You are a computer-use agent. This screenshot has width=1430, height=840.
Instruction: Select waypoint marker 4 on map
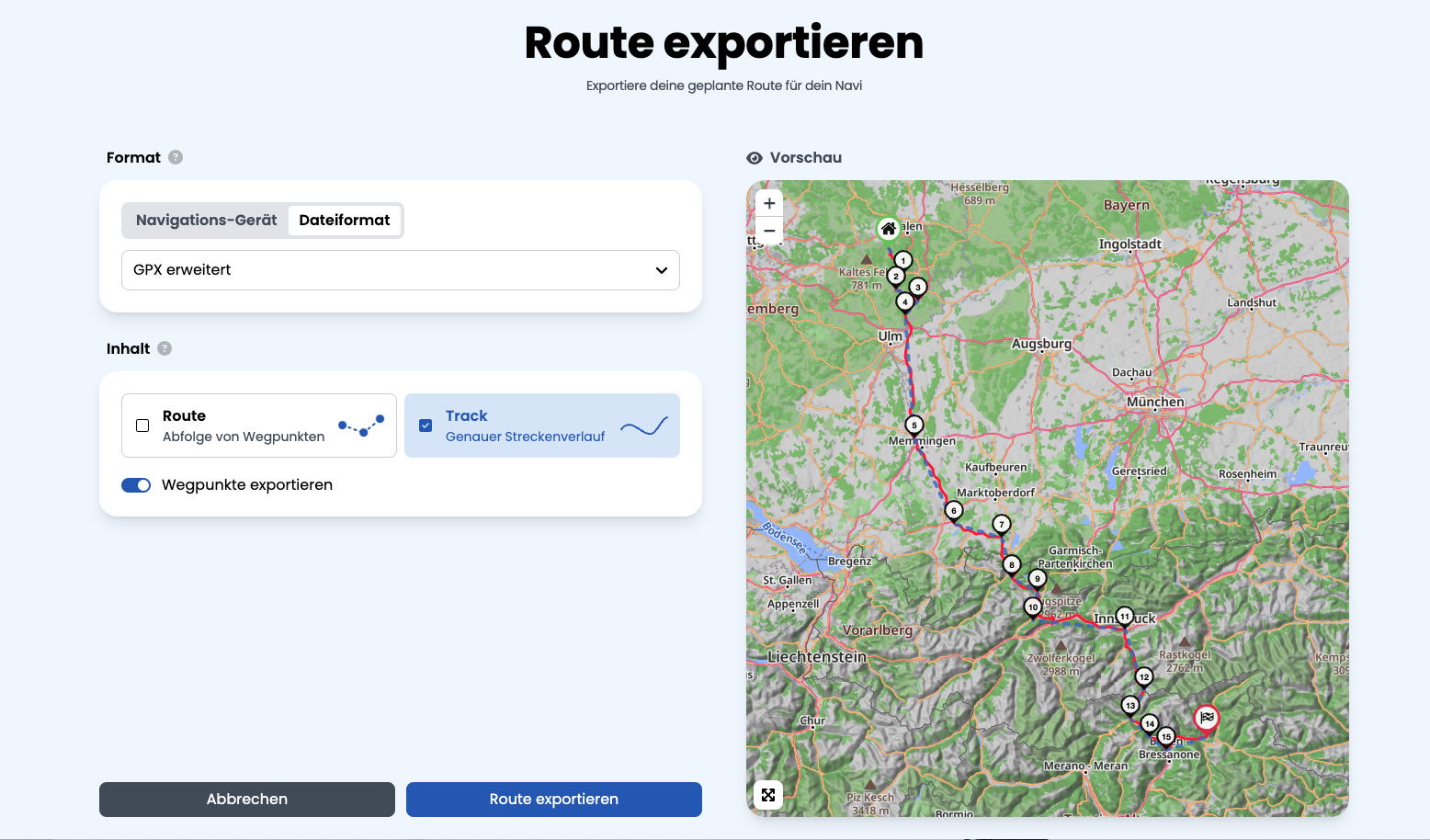click(x=905, y=302)
